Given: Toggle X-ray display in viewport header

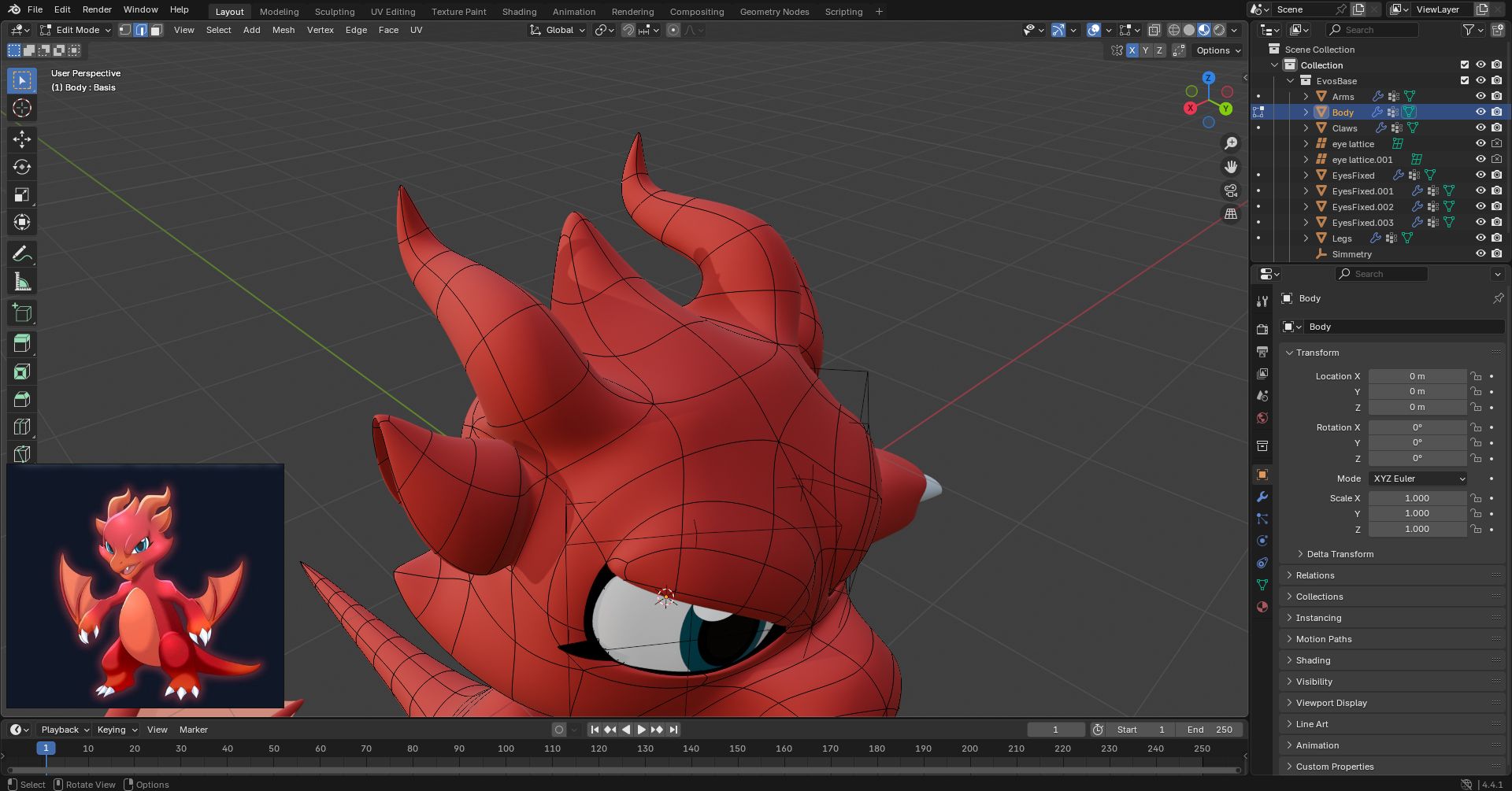Looking at the screenshot, I should [1154, 30].
